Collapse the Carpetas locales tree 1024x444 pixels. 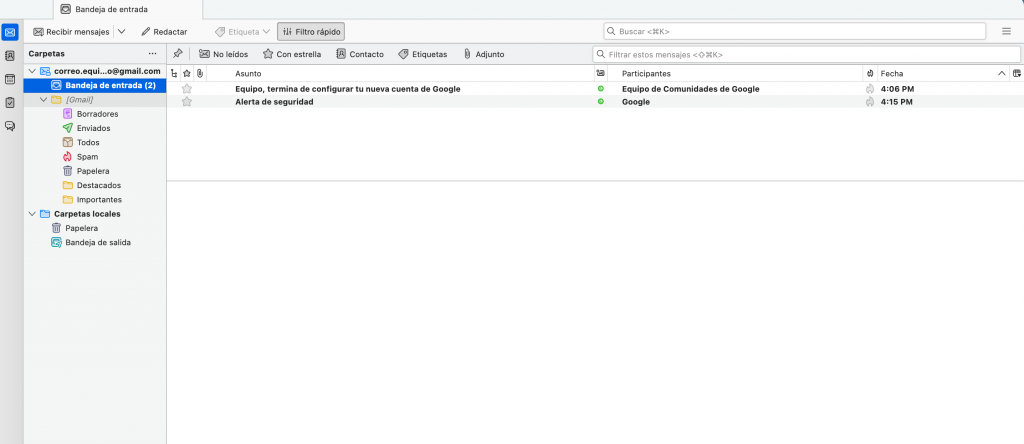pos(32,214)
